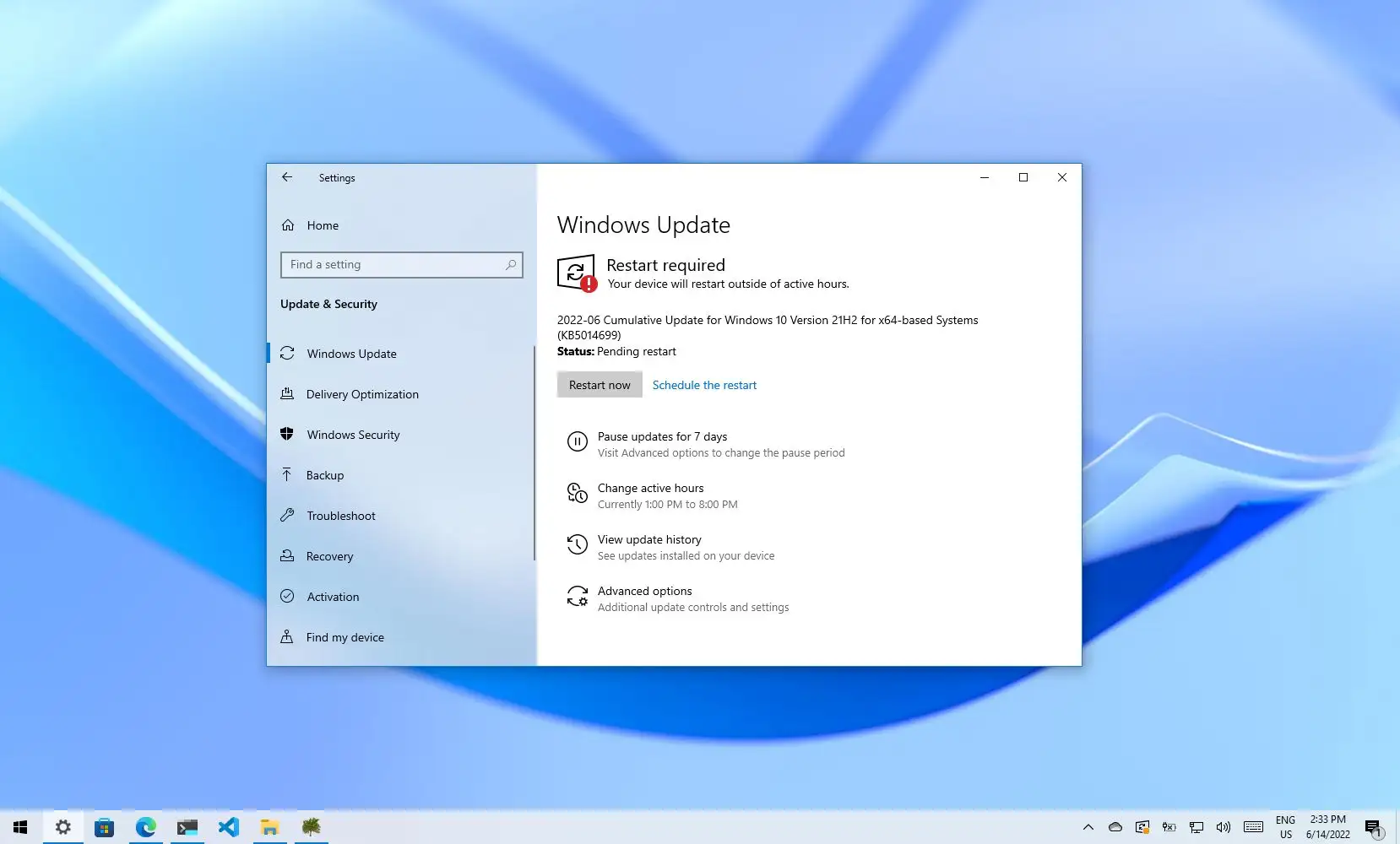Image resolution: width=1400 pixels, height=844 pixels.
Task: Click the sidebar vertical scrollbar
Action: [x=534, y=453]
